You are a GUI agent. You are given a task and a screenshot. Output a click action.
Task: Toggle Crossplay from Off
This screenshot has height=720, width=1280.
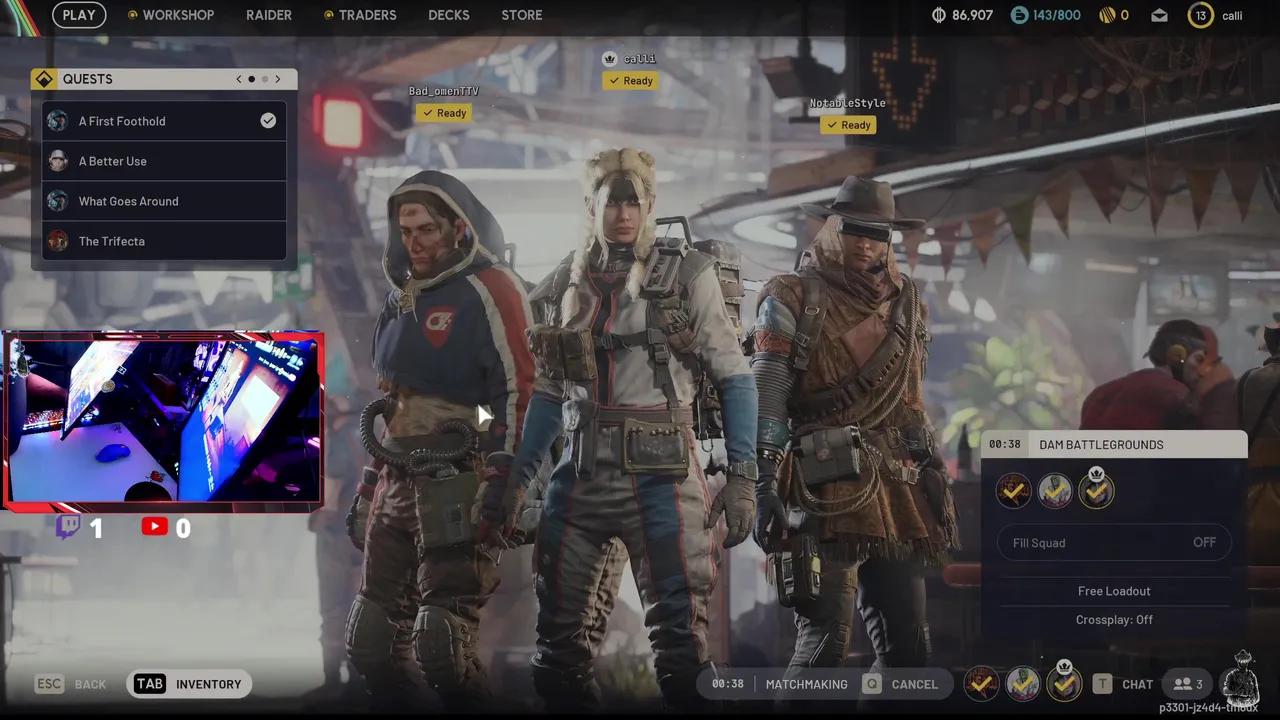[x=1114, y=619]
